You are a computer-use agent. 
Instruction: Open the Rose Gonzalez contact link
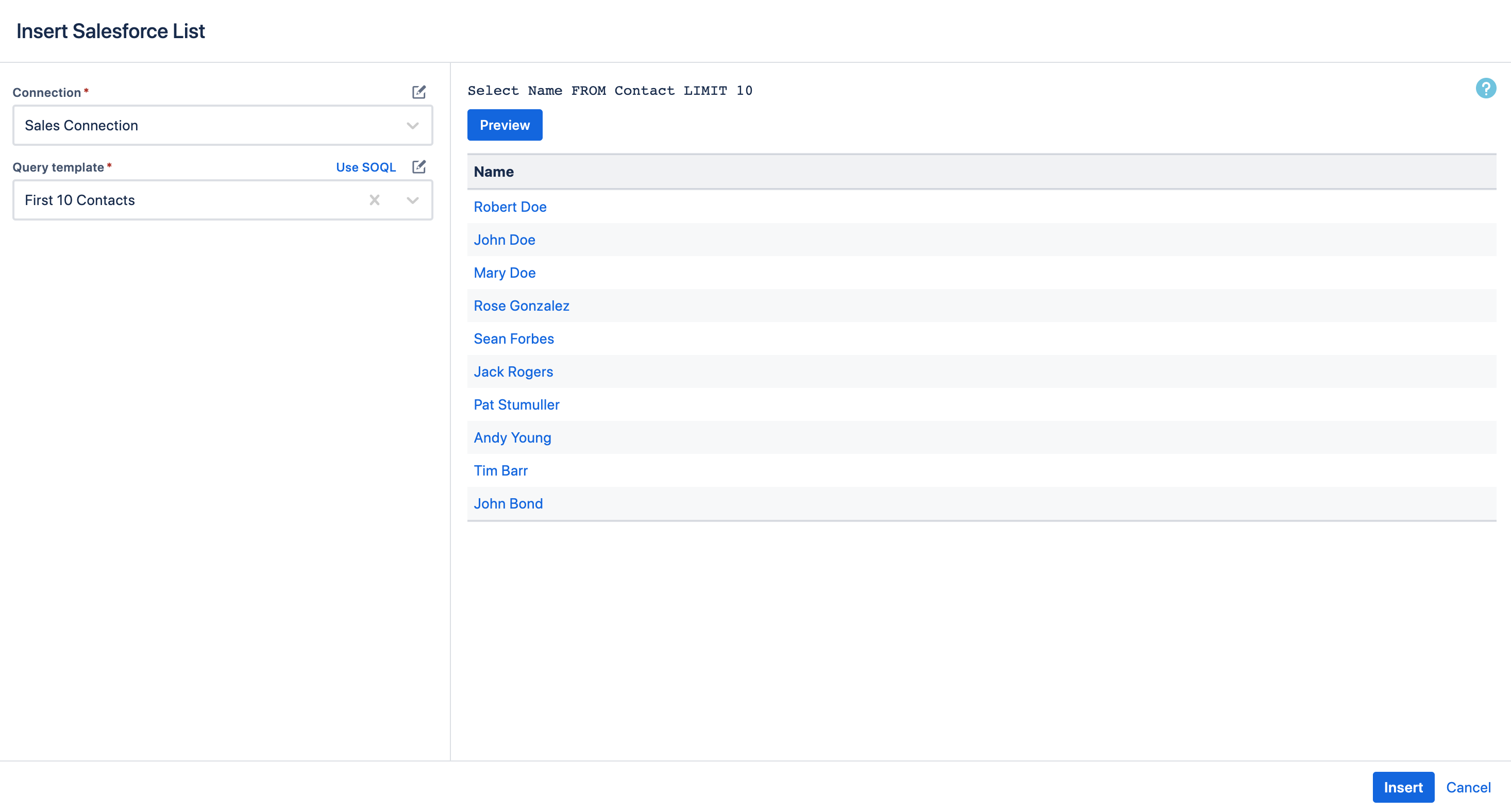point(521,306)
